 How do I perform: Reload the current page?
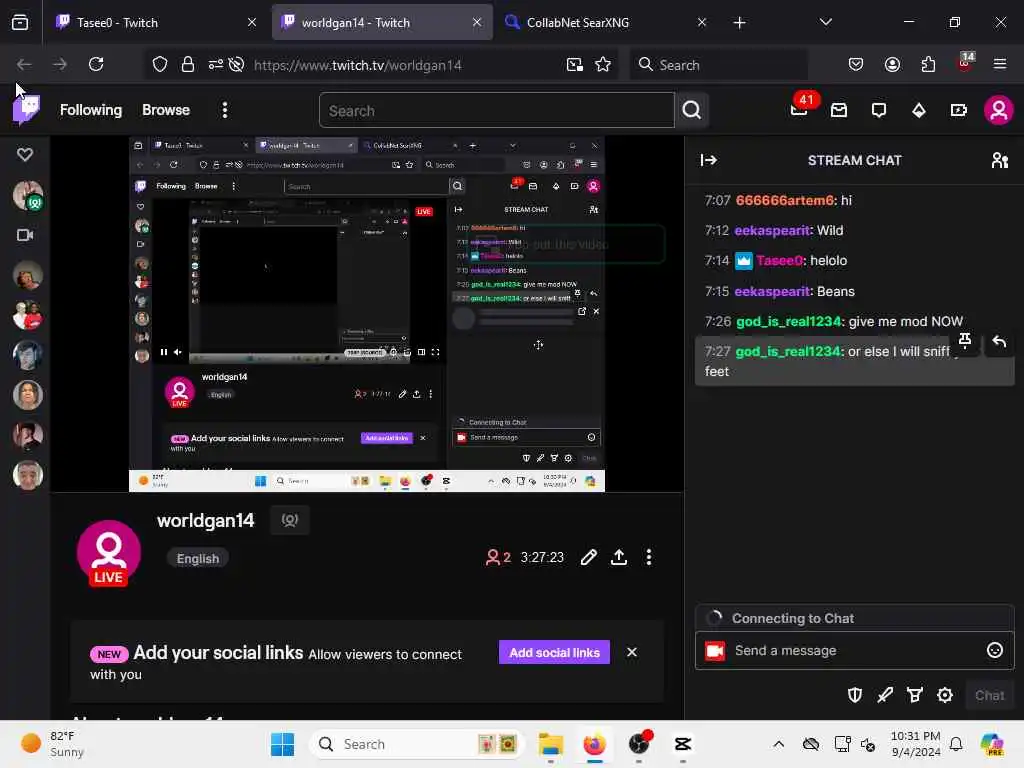(96, 64)
